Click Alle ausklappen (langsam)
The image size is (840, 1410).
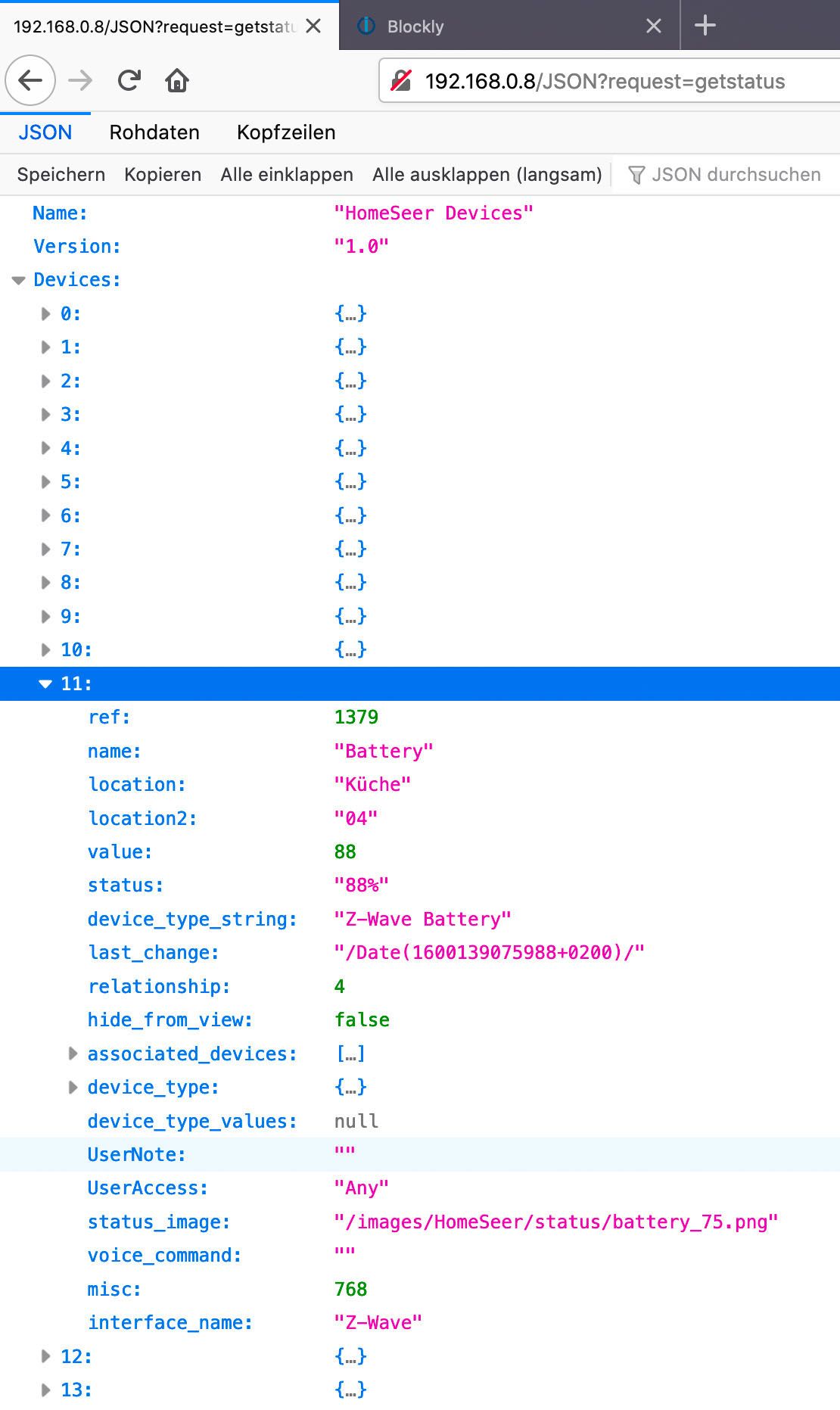coord(487,175)
